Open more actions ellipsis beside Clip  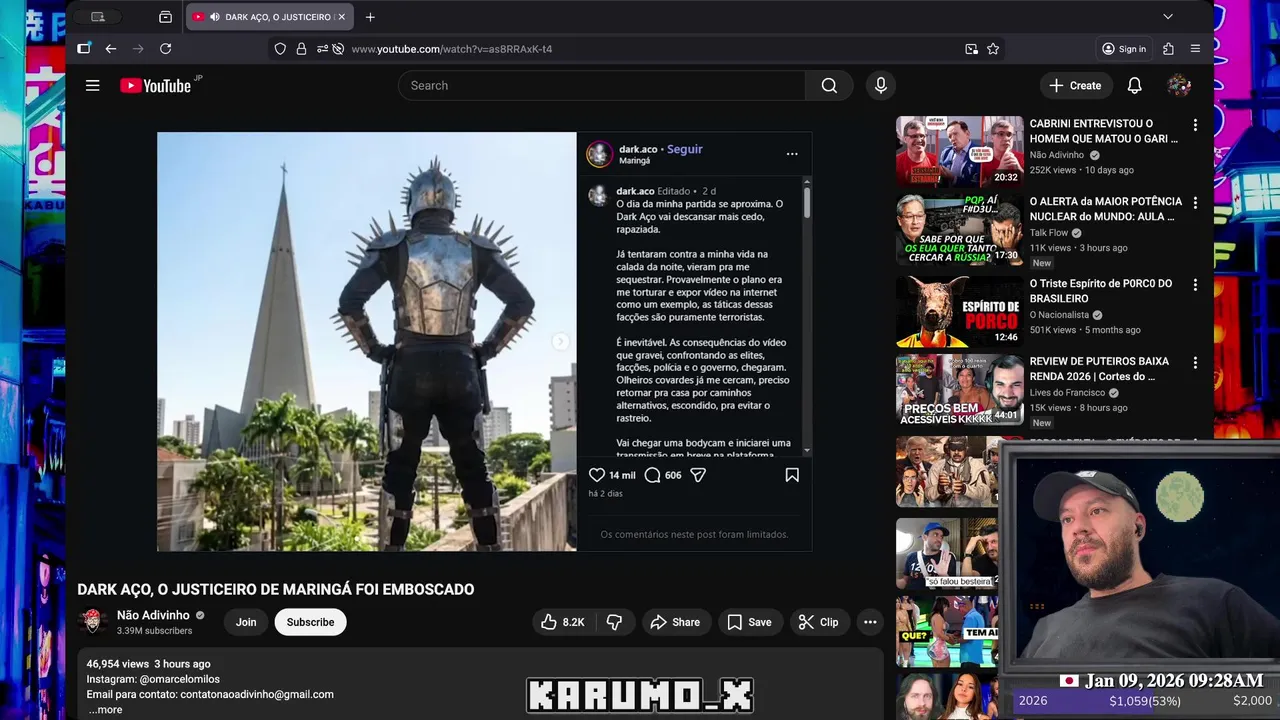[x=870, y=622]
